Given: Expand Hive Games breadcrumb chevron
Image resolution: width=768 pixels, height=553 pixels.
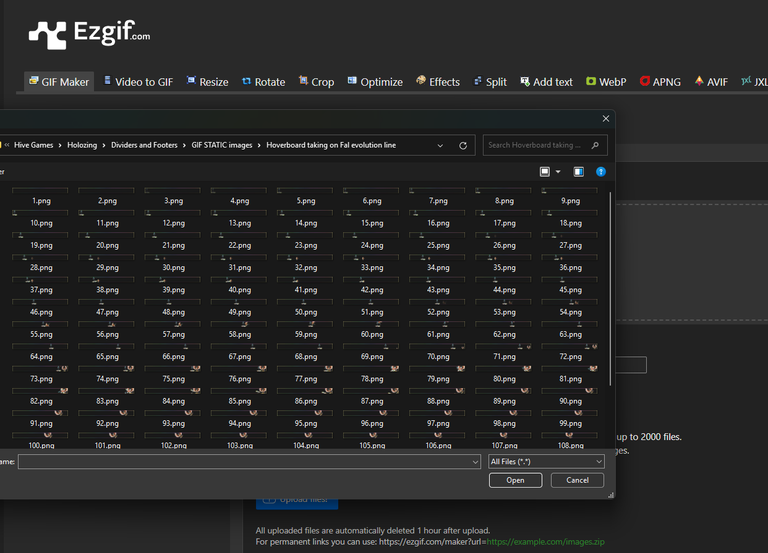Looking at the screenshot, I should pyautogui.click(x=60, y=145).
